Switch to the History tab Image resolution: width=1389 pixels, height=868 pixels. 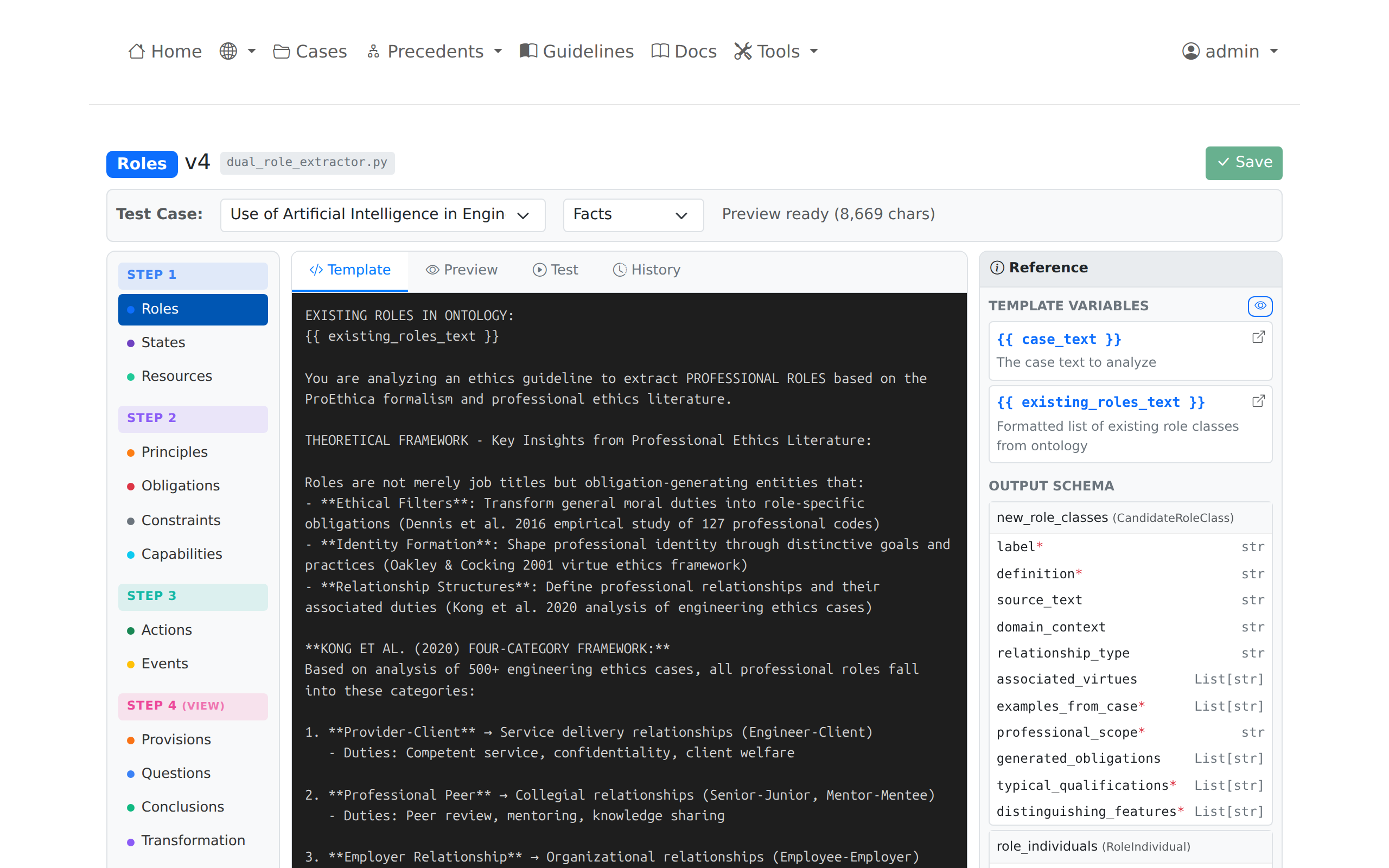click(x=646, y=270)
